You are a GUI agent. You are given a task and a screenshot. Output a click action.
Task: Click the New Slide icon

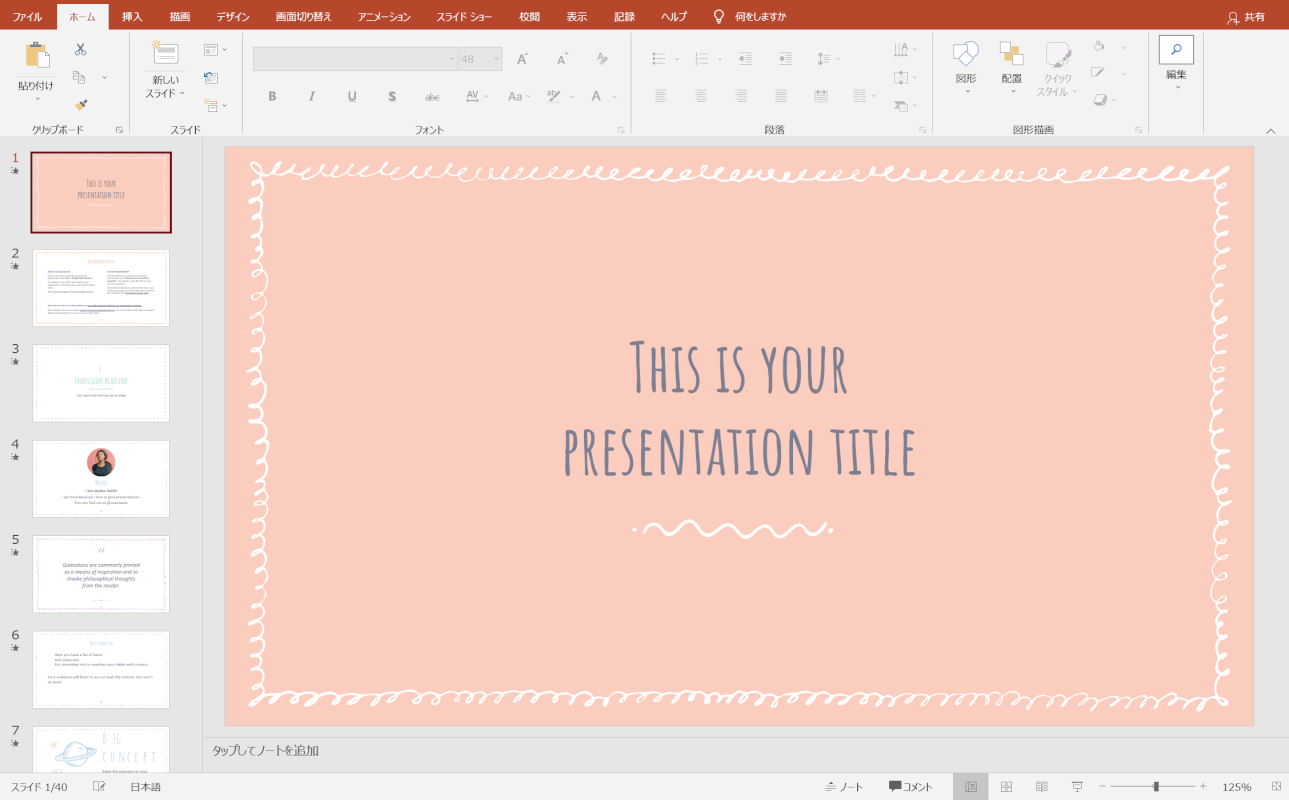pos(165,54)
